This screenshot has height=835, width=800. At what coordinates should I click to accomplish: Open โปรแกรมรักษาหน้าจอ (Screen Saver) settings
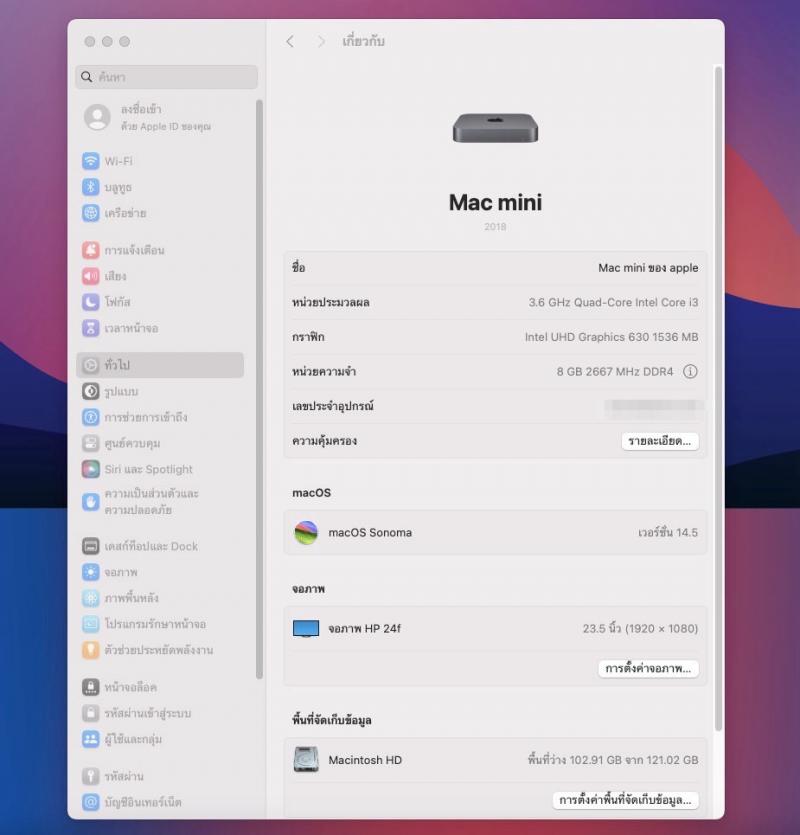pos(144,624)
